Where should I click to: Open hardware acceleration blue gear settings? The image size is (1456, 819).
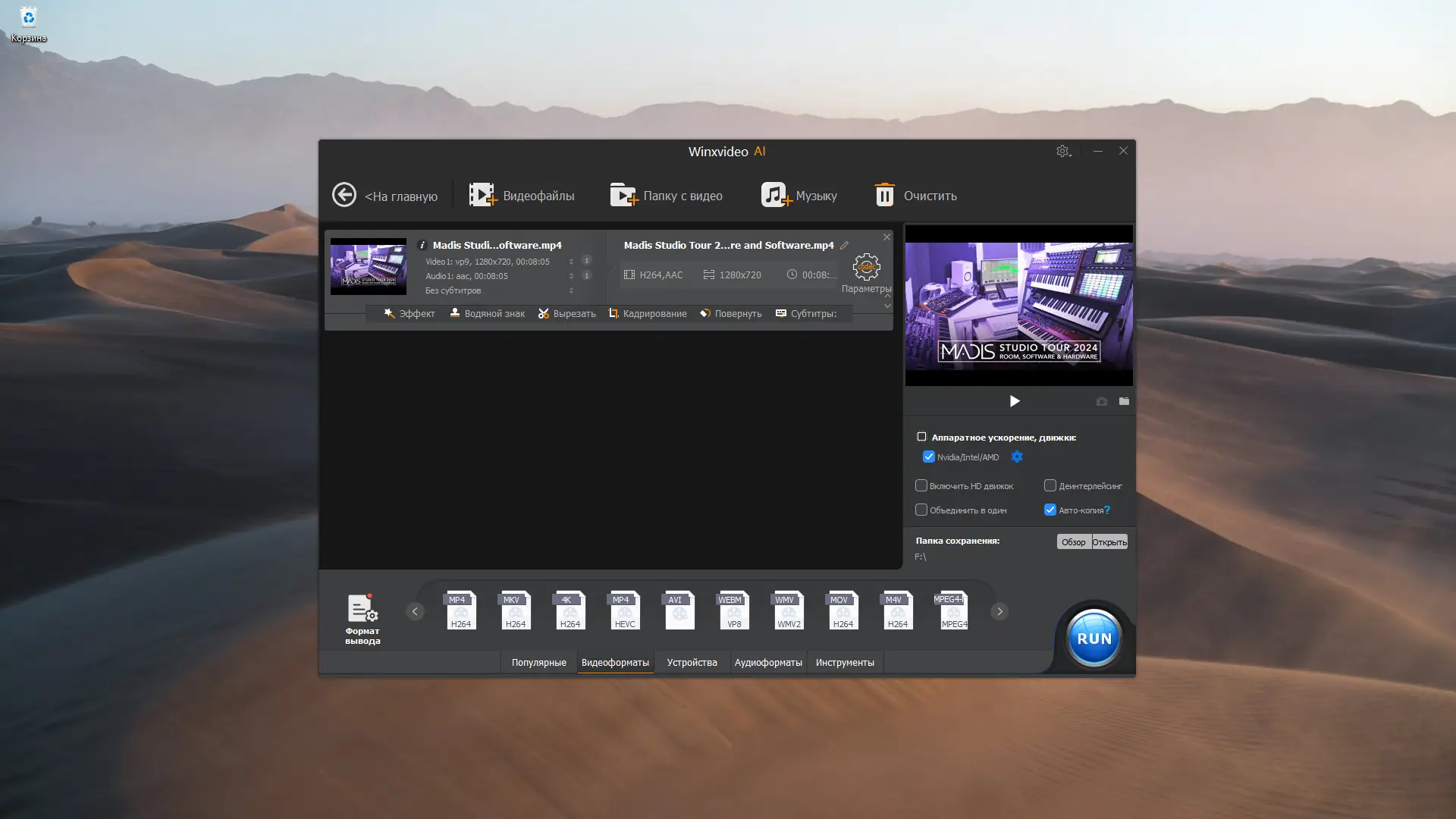pyautogui.click(x=1017, y=457)
